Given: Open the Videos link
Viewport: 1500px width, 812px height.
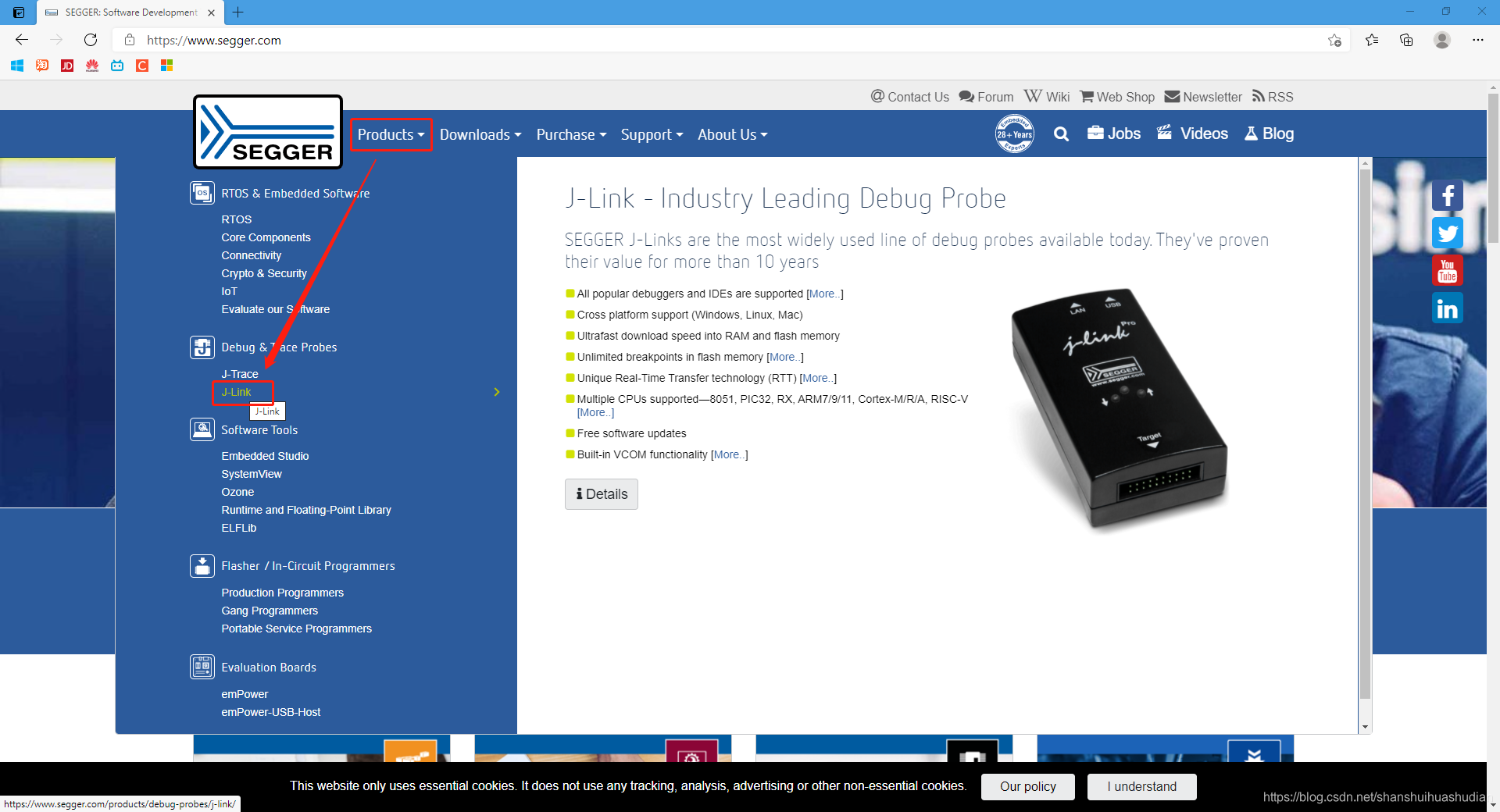Looking at the screenshot, I should click(x=1192, y=134).
